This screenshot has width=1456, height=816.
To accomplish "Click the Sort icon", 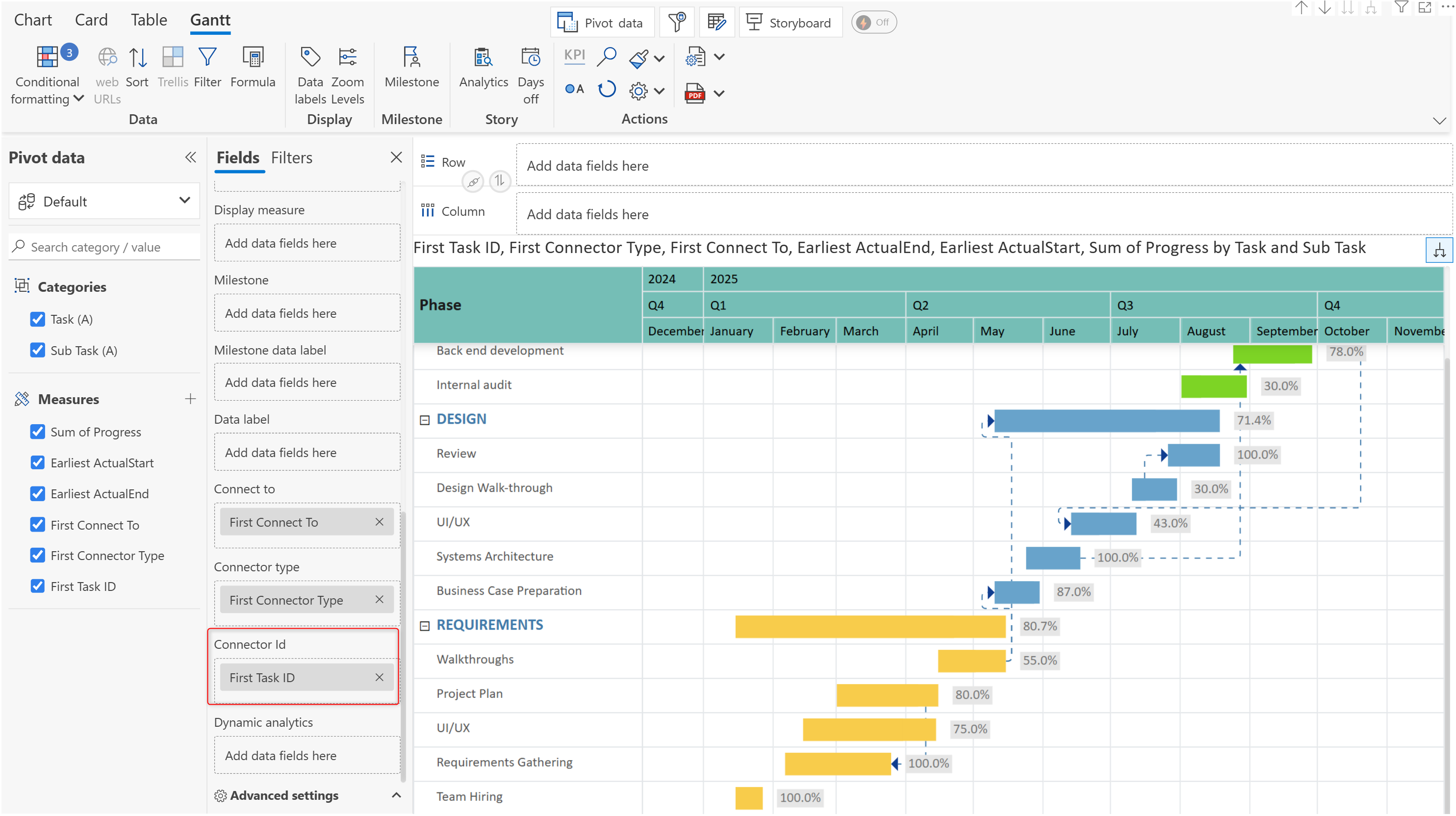I will [x=137, y=58].
